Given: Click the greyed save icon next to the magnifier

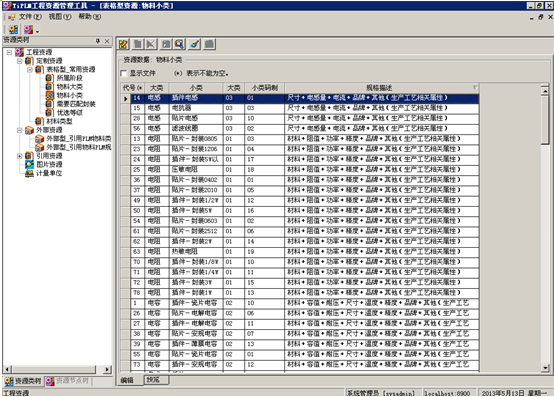Looking at the screenshot, I should tap(166, 44).
